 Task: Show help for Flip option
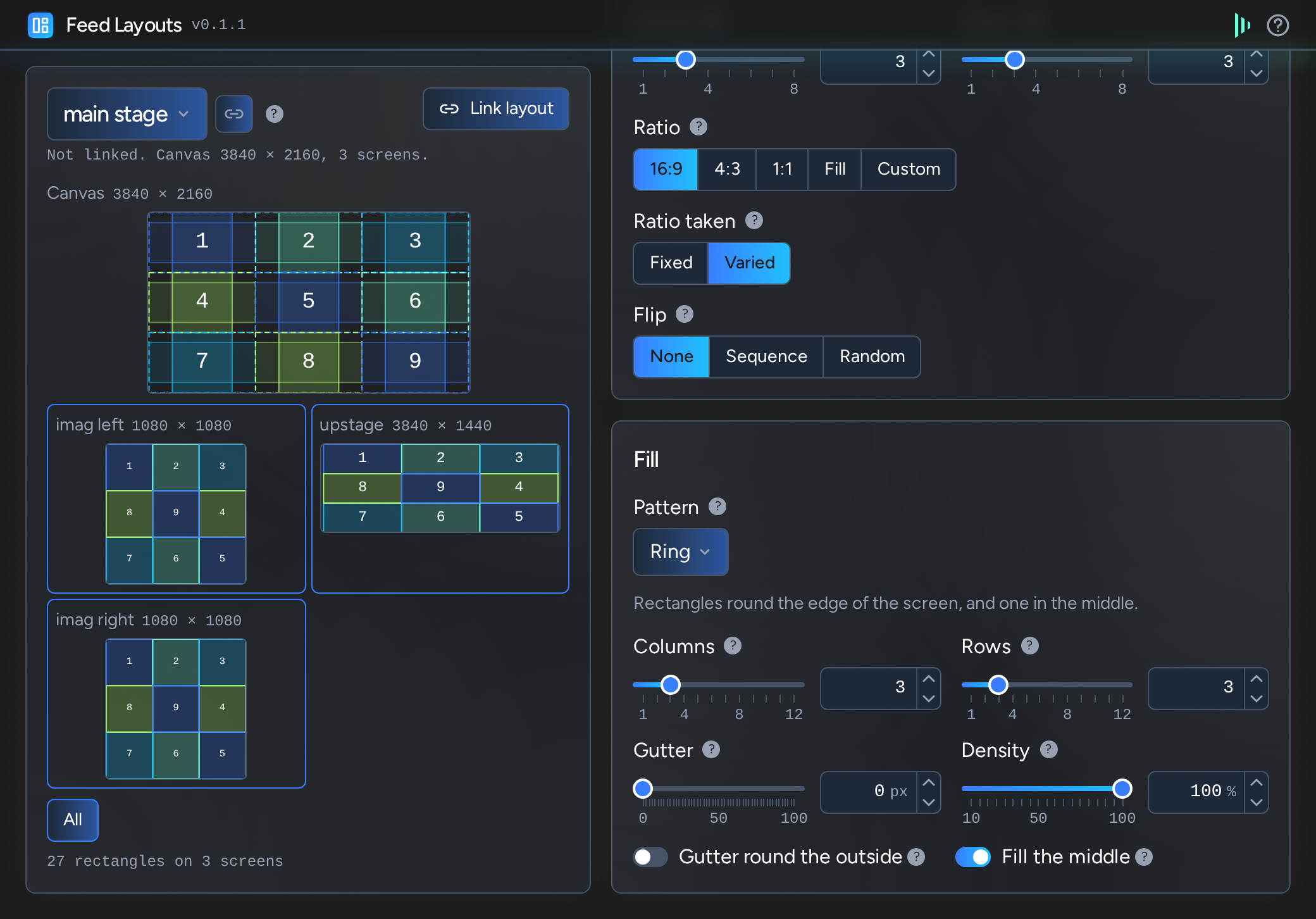(x=685, y=314)
